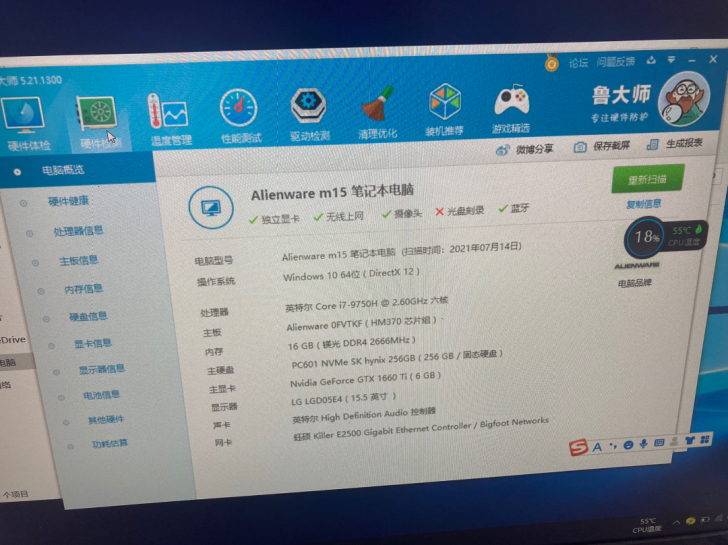The width and height of the screenshot is (728, 545).
Task: Click the ALIENWARE brand logo
Action: [637, 266]
